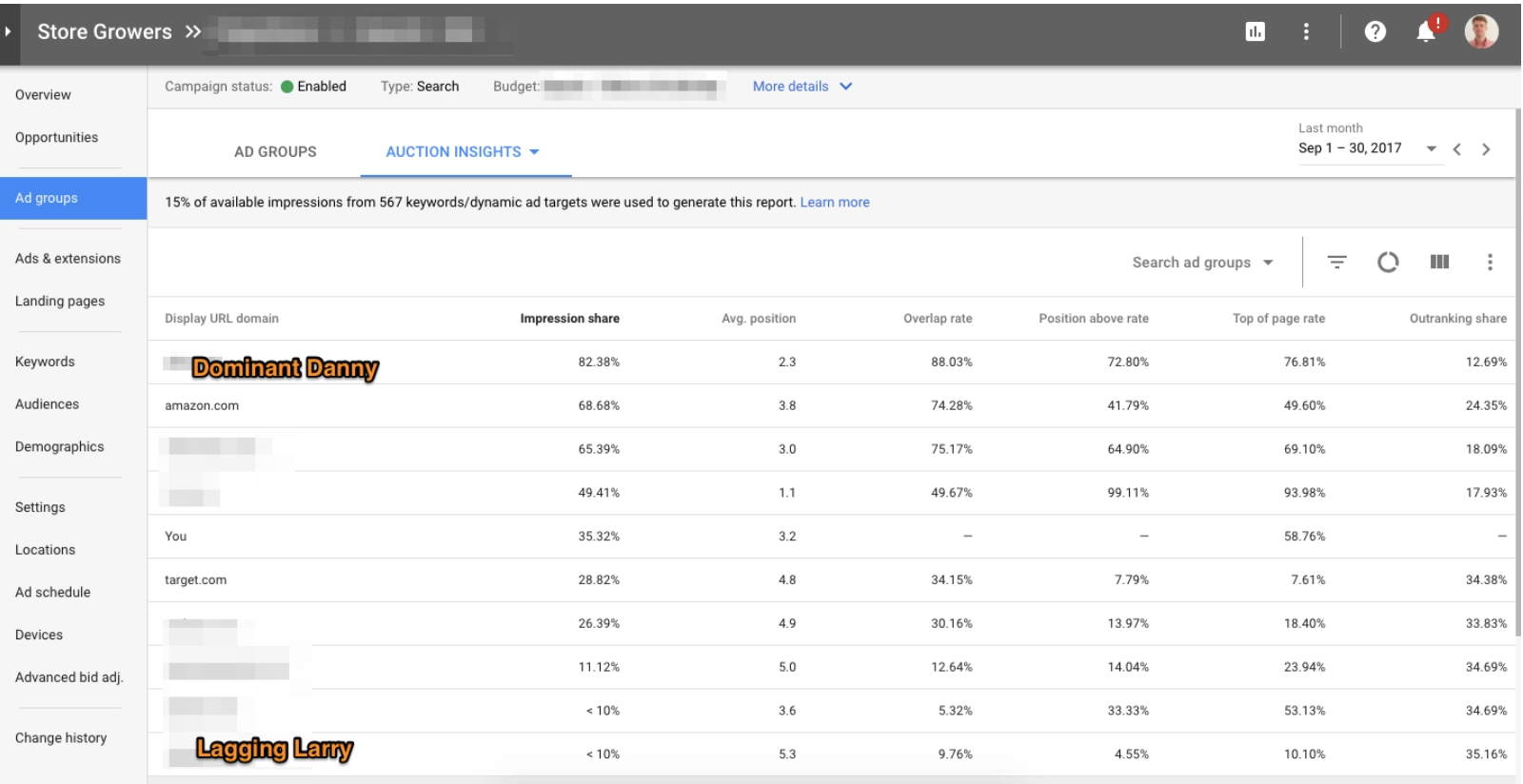
Task: Switch to the AD GROUPS tab
Action: 275,151
